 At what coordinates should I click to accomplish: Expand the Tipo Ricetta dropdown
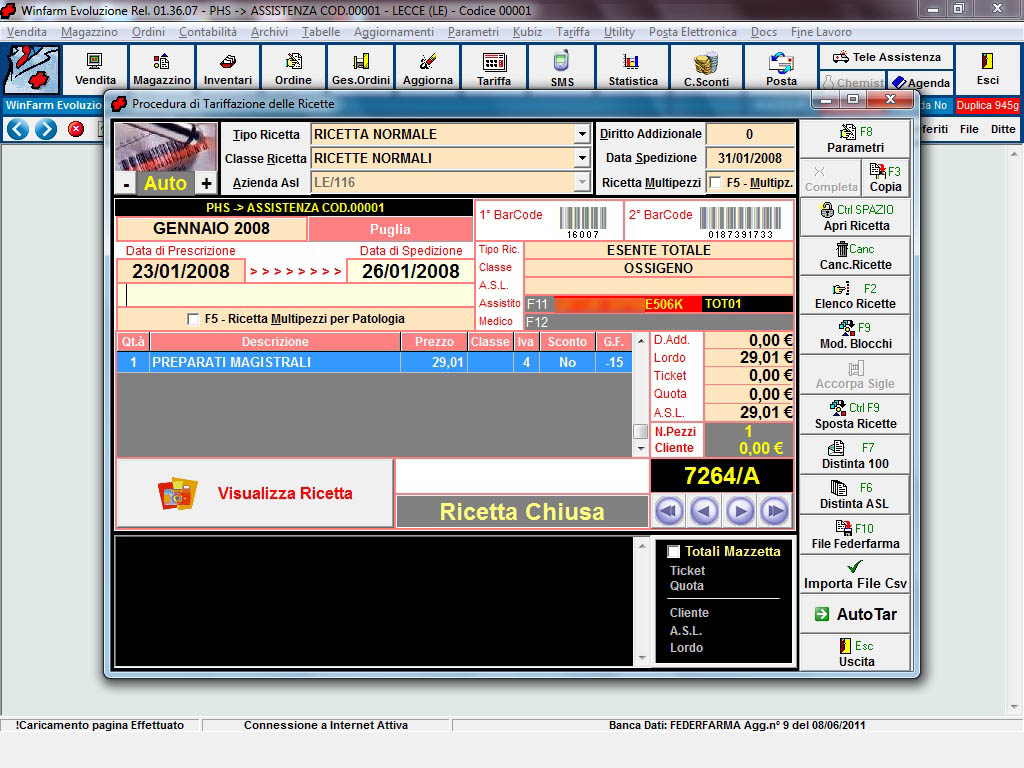(x=582, y=135)
